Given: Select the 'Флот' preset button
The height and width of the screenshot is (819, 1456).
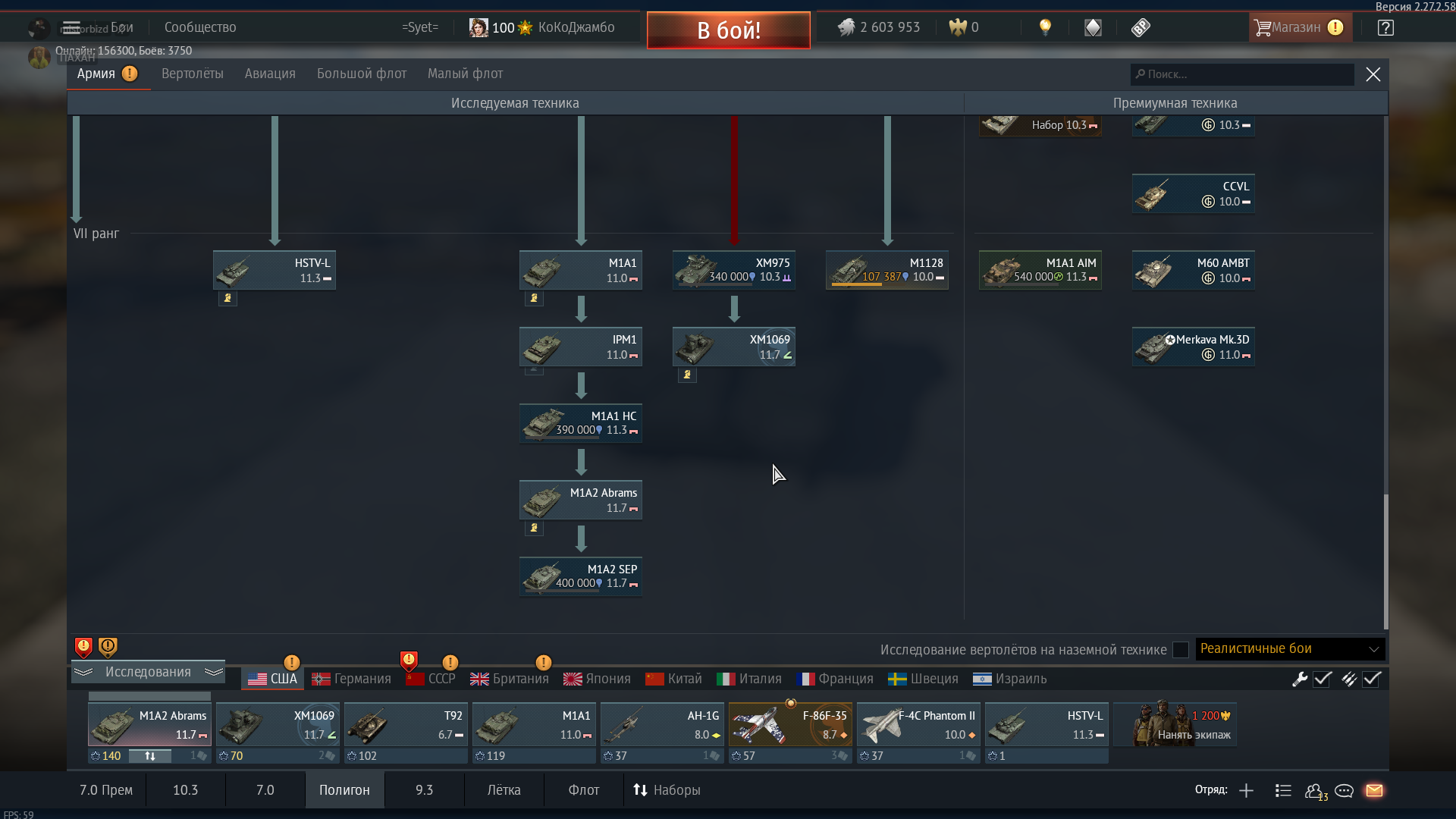Looking at the screenshot, I should point(584,790).
